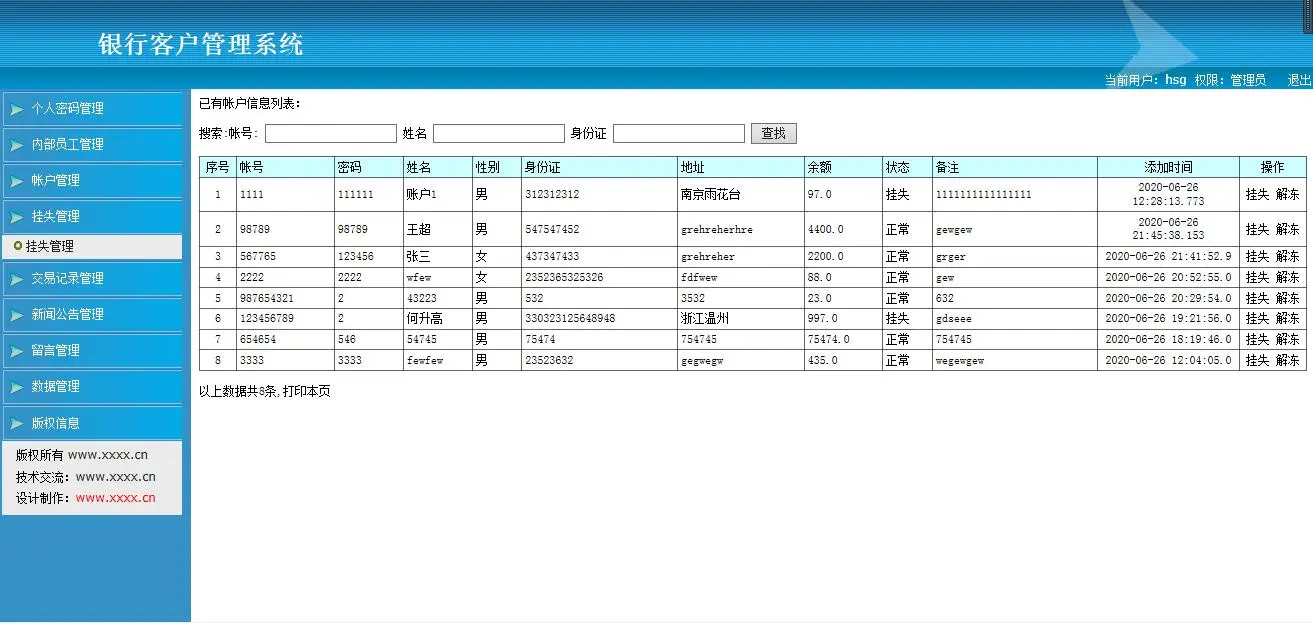Open the 留言管理 menu
The image size is (1313, 624).
(x=92, y=350)
